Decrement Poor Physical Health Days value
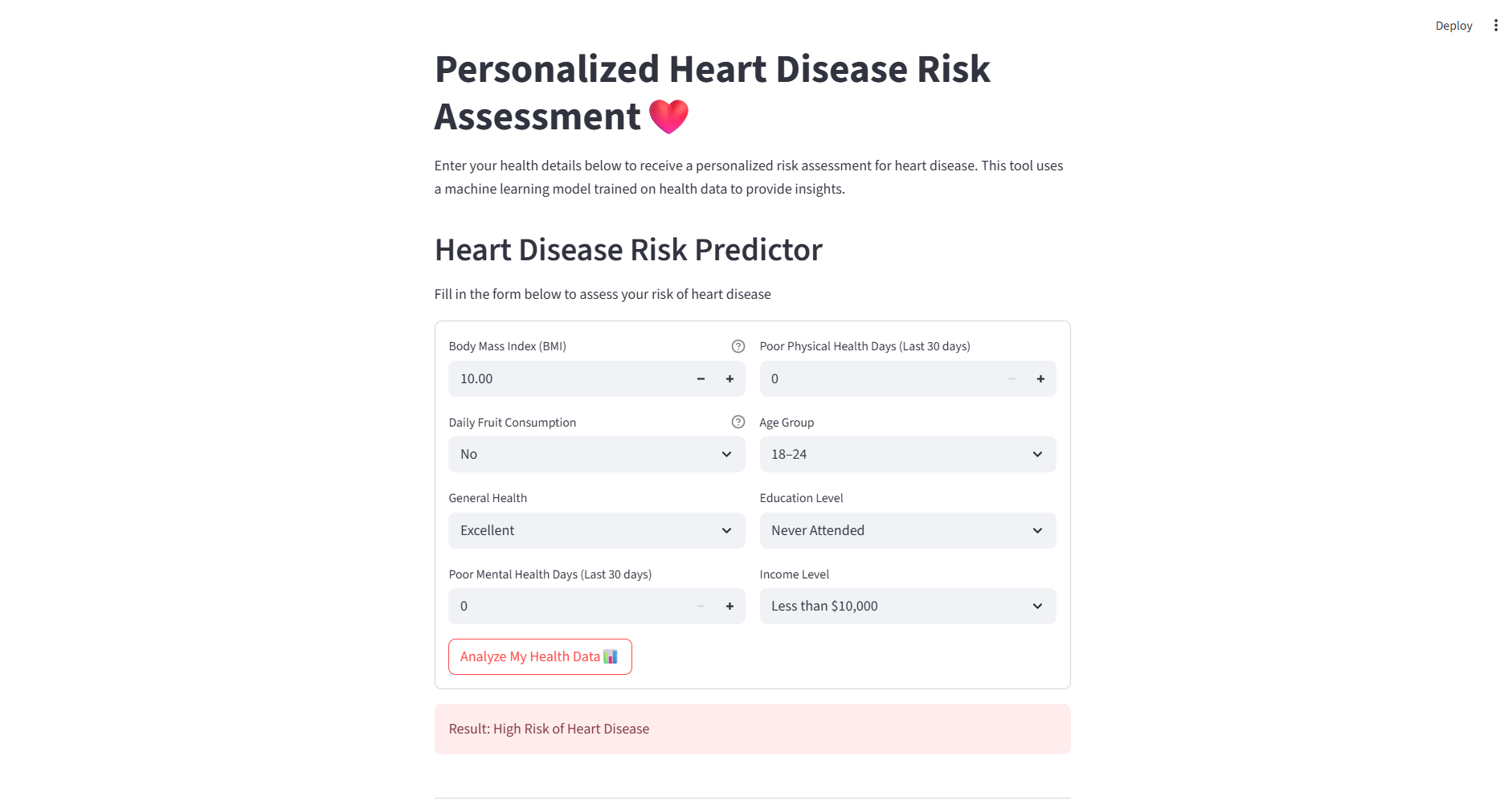The height and width of the screenshot is (809, 1512). [x=1011, y=379]
